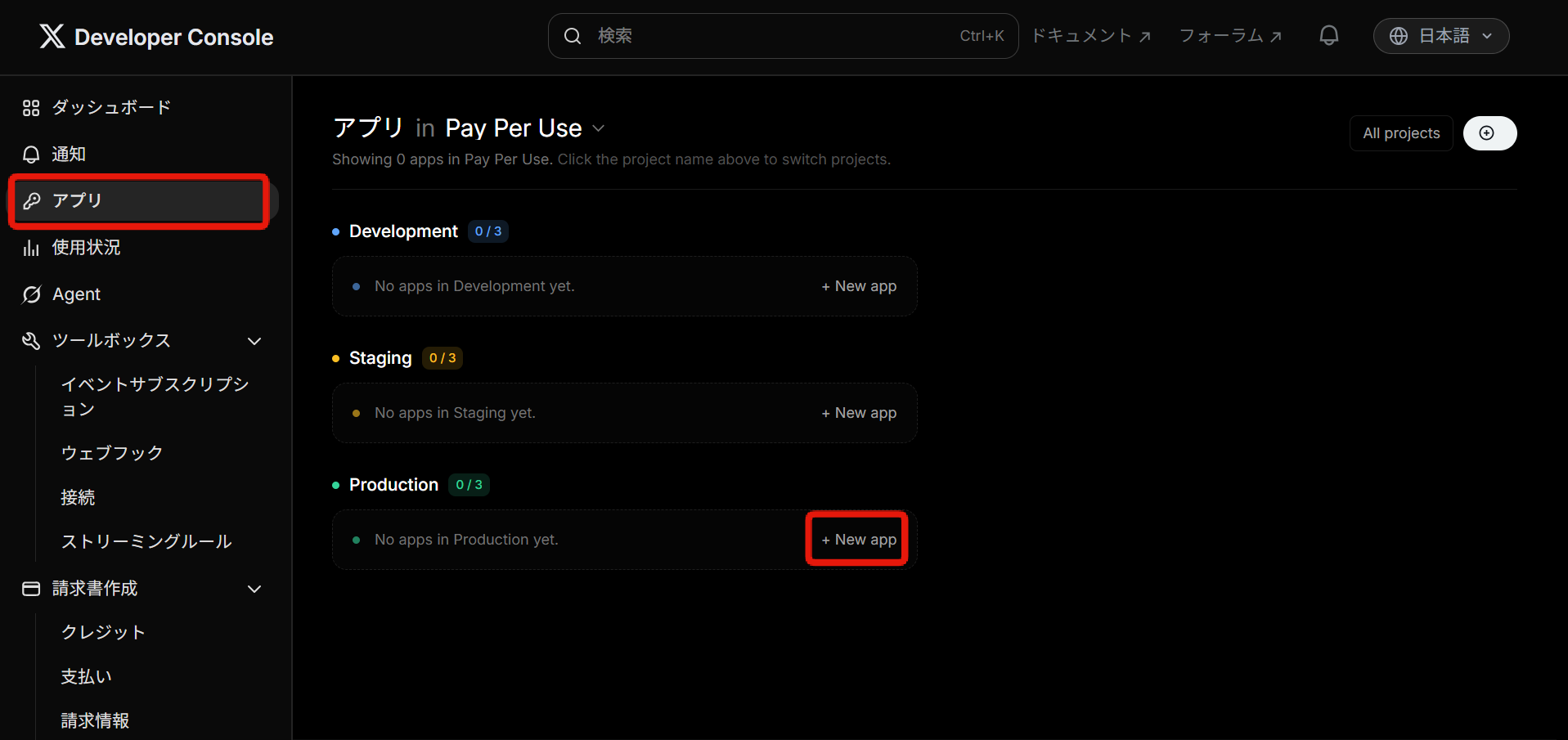Open イベントサブスクリプション submenu item
1568x740 pixels.
pyautogui.click(x=155, y=397)
